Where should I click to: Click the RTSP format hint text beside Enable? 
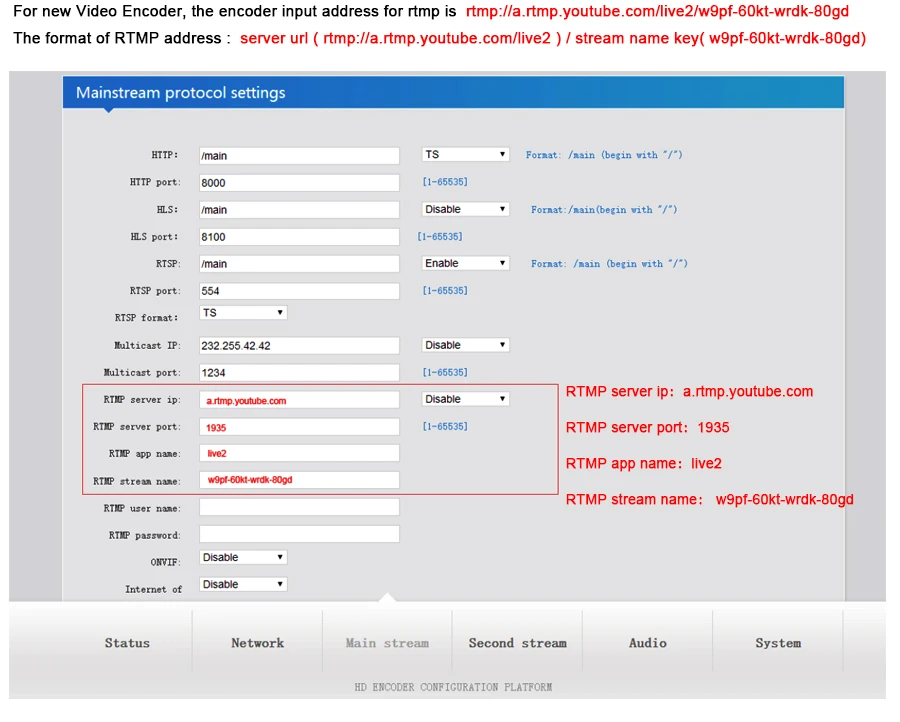(609, 263)
